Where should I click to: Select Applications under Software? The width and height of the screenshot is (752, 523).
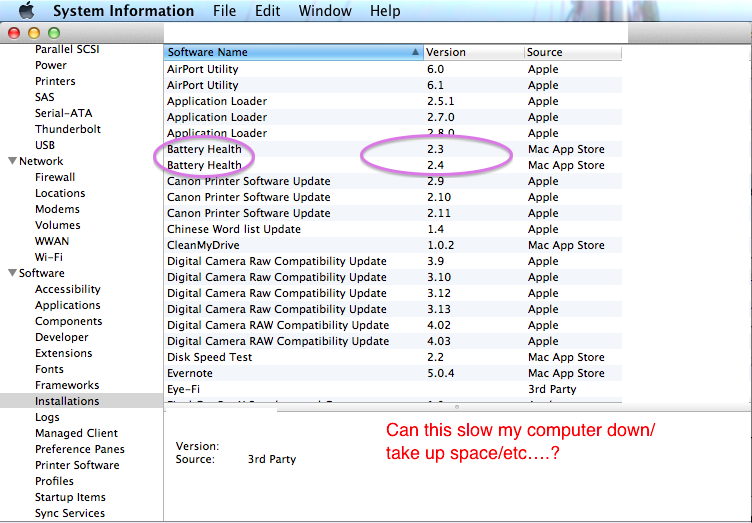point(68,305)
